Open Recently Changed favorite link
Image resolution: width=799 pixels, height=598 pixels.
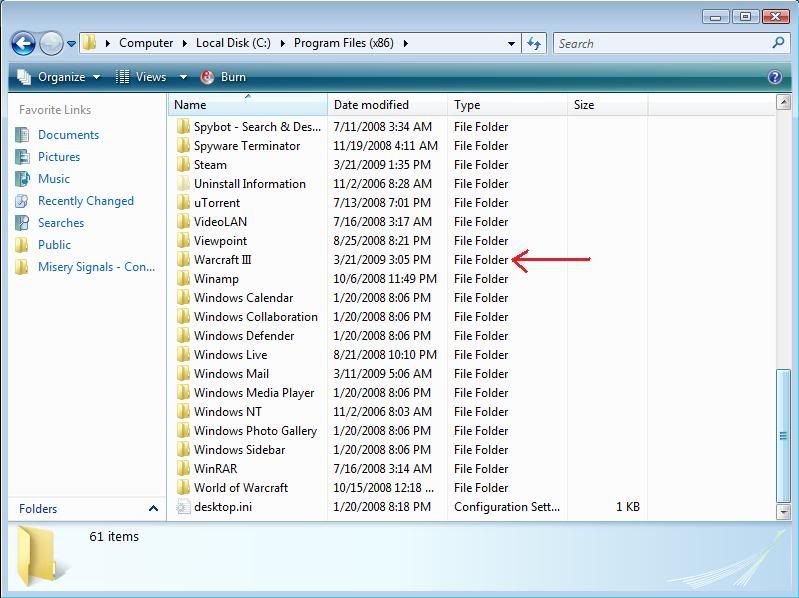(x=86, y=201)
